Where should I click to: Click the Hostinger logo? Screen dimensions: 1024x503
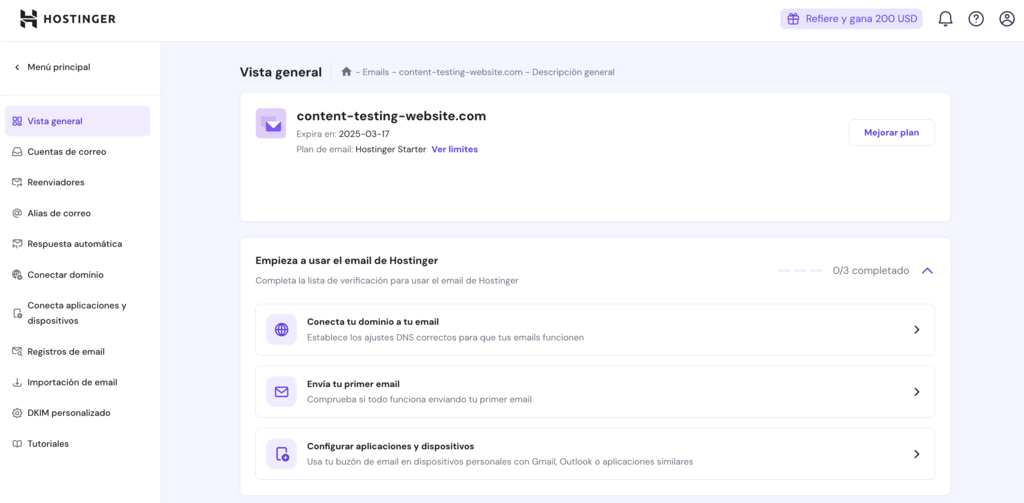pos(67,19)
